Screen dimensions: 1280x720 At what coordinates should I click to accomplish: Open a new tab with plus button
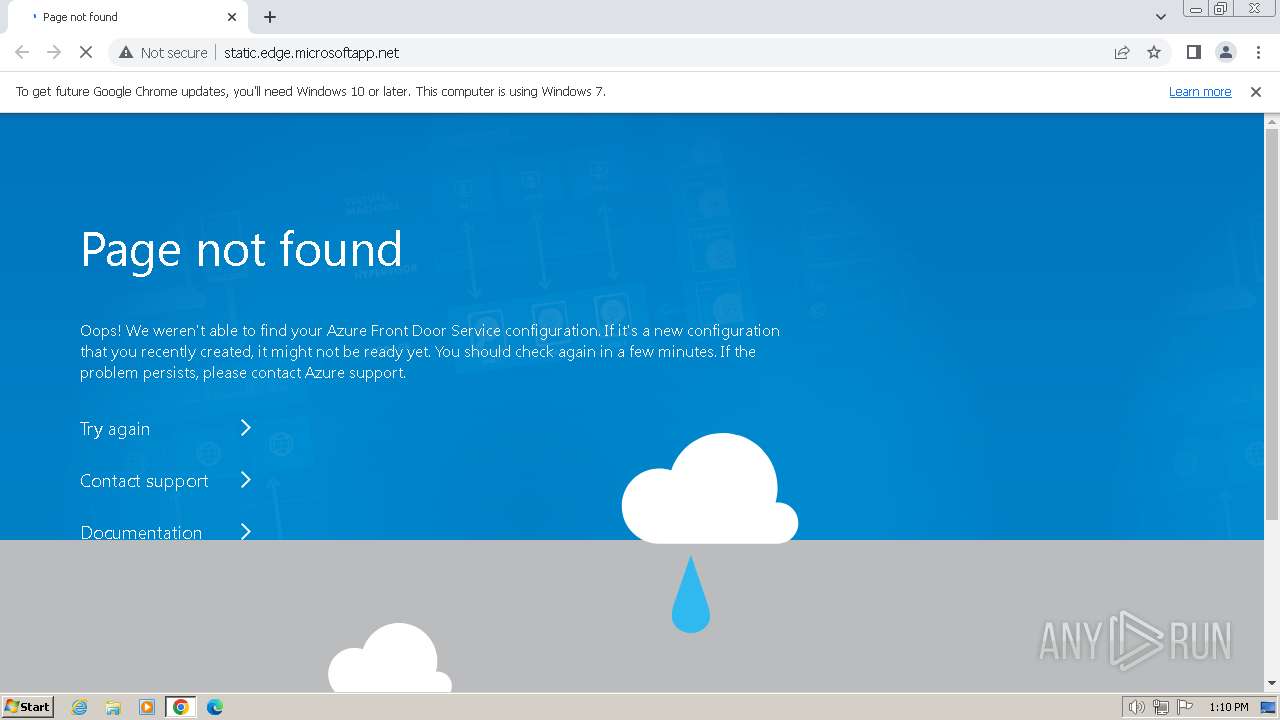[x=270, y=17]
